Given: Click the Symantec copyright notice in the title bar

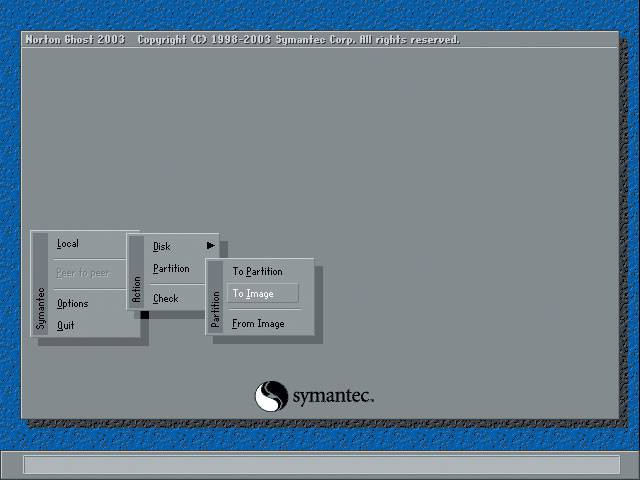Looking at the screenshot, I should [x=298, y=40].
